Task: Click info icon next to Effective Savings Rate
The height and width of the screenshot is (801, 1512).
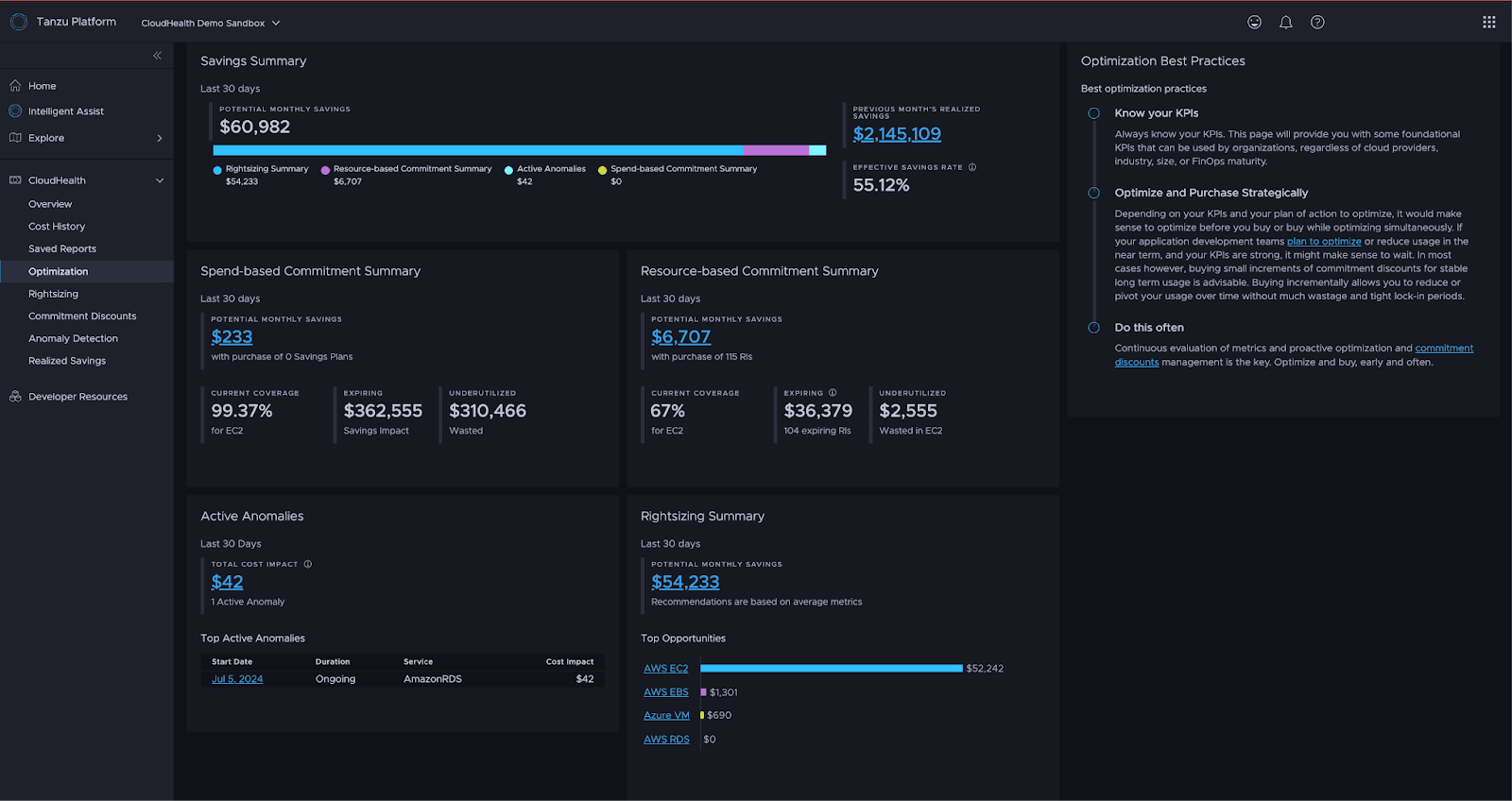Action: (x=972, y=167)
